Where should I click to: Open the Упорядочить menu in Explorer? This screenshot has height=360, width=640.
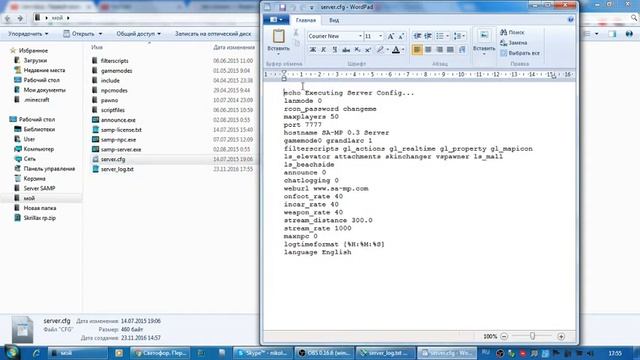coord(28,34)
